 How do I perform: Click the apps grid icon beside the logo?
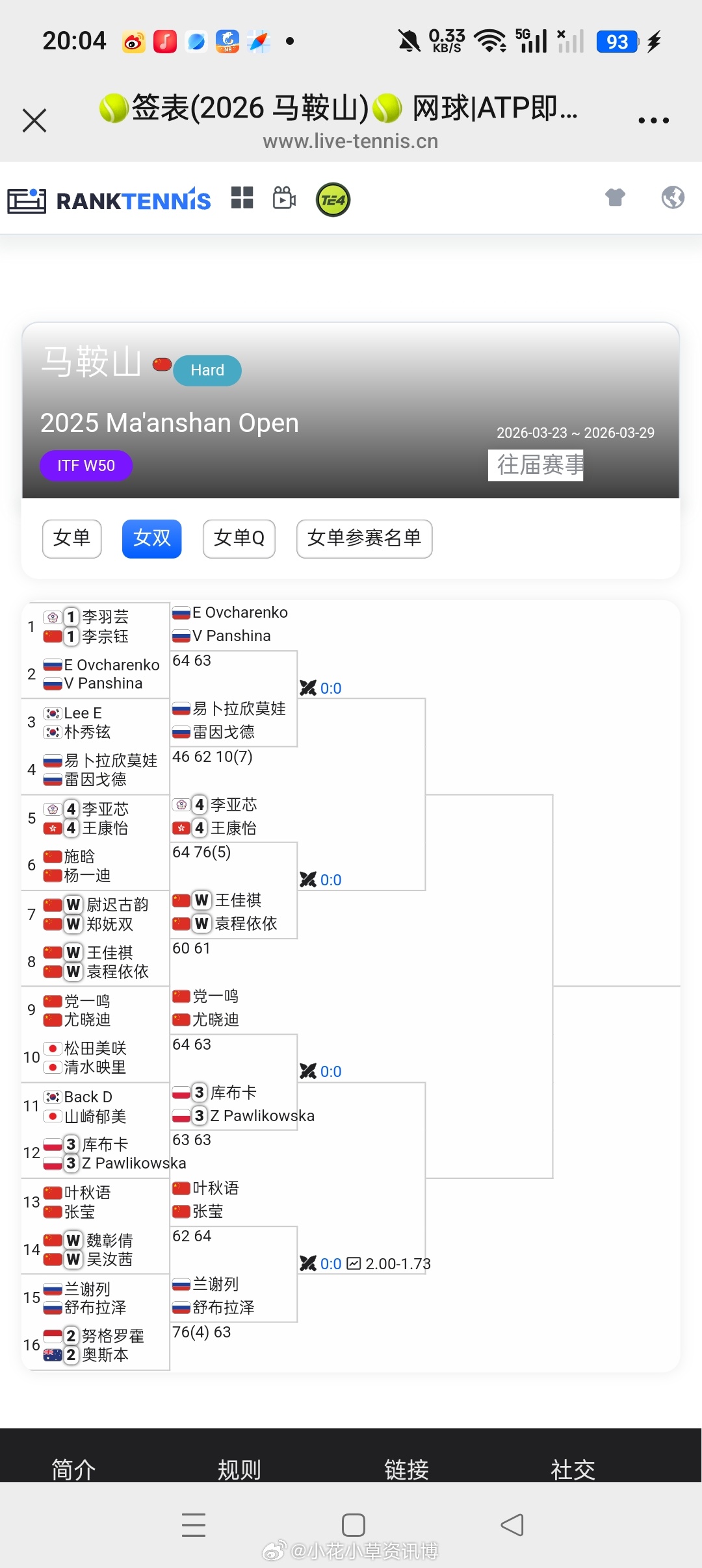pos(242,199)
